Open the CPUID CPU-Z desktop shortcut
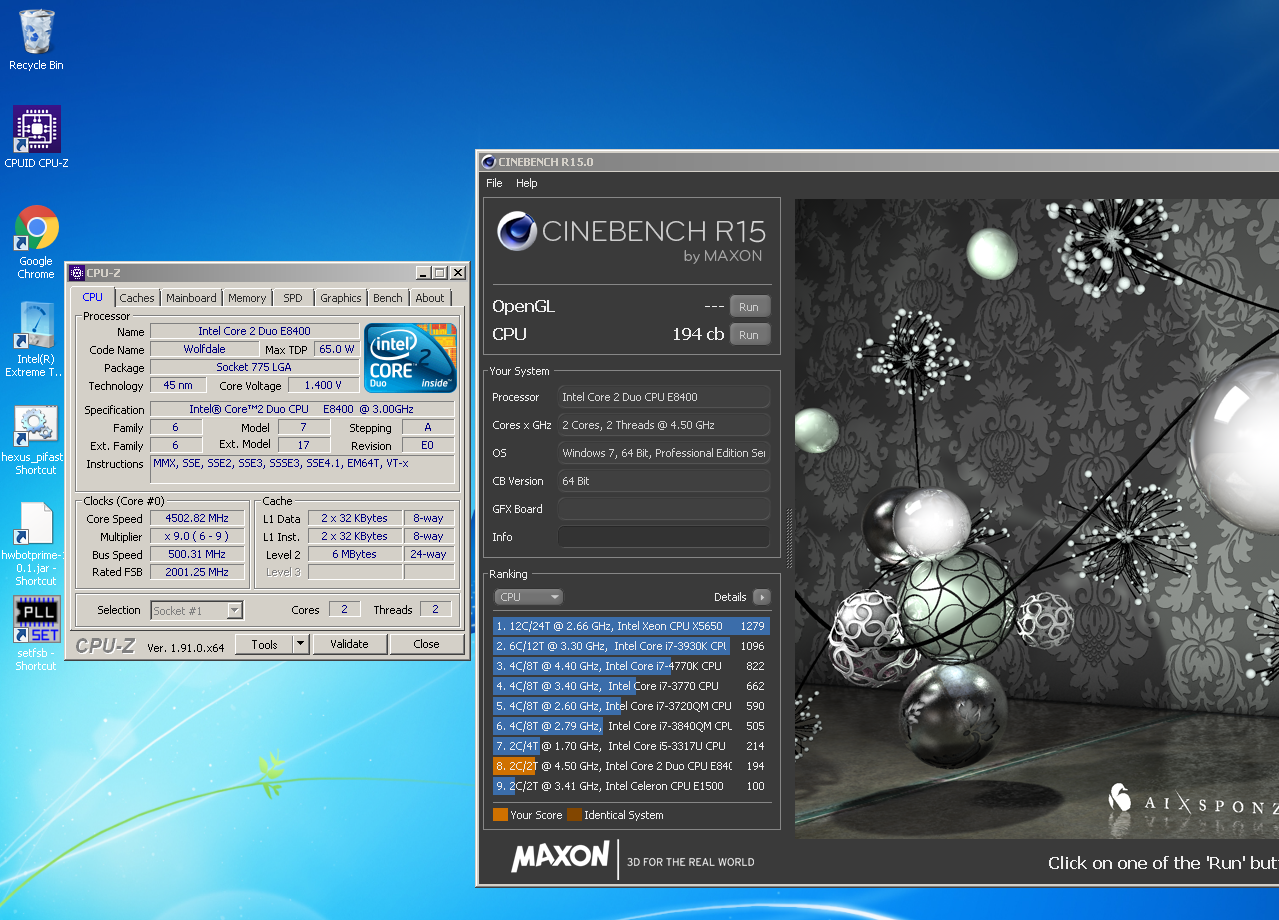The height and width of the screenshot is (920, 1279). [x=36, y=137]
